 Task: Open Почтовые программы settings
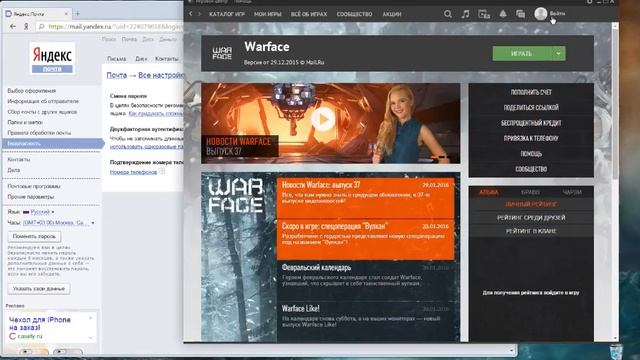(x=34, y=186)
